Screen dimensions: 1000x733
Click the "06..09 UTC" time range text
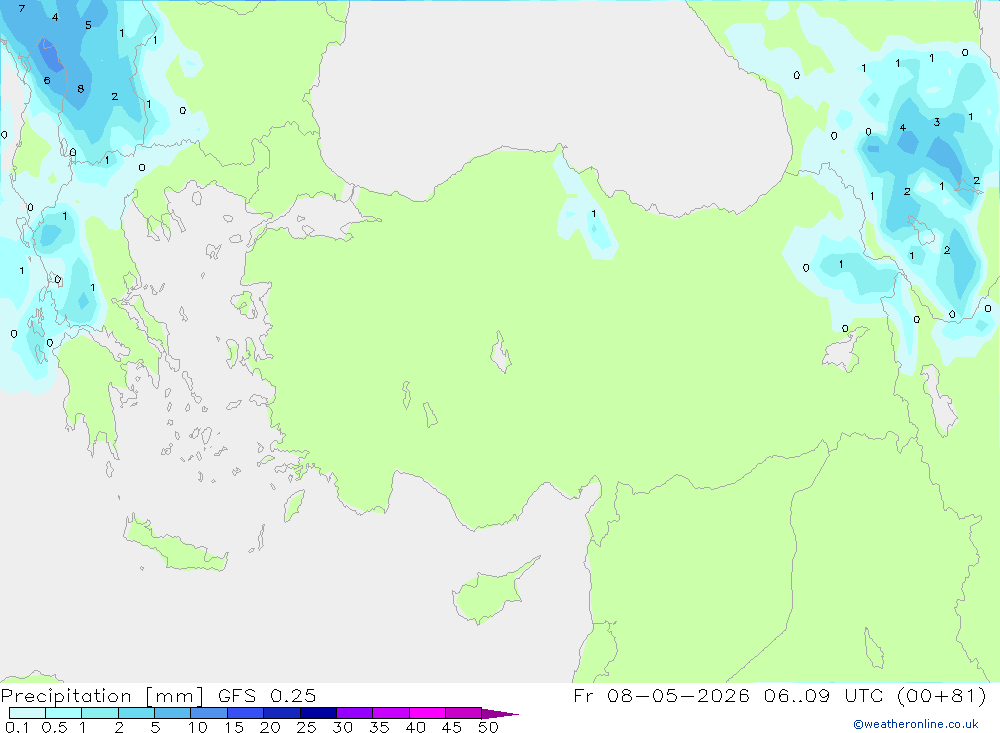point(825,695)
